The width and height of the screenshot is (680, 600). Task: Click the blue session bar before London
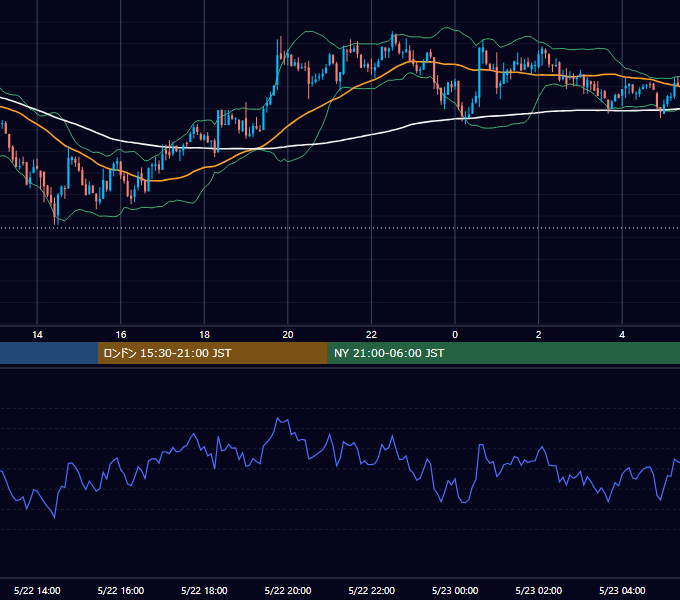pyautogui.click(x=49, y=353)
